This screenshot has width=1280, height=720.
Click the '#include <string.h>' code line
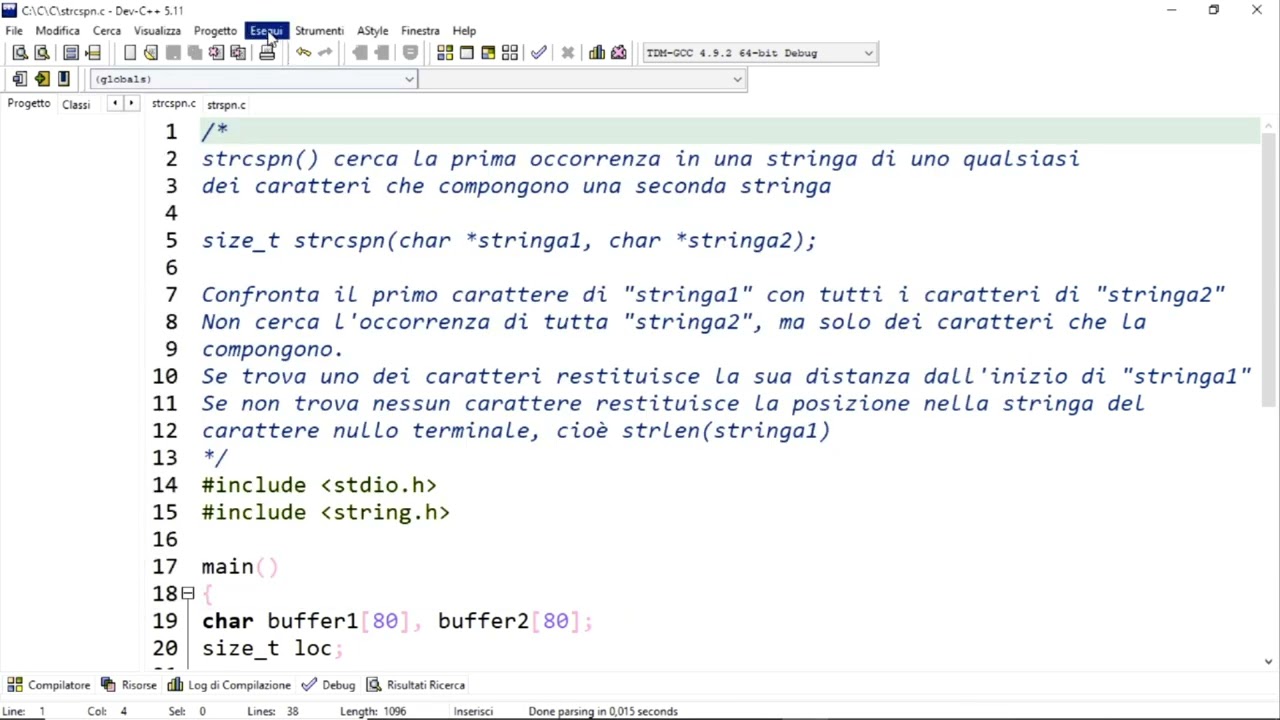326,512
